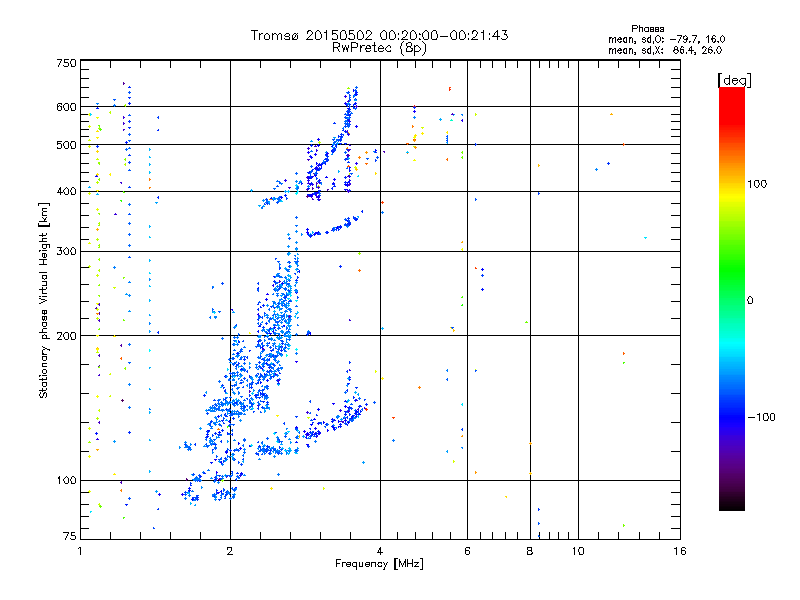Image resolution: width=800 pixels, height=600 pixels.
Task: Click the y-axis tick label '400'
Action: pyautogui.click(x=66, y=192)
